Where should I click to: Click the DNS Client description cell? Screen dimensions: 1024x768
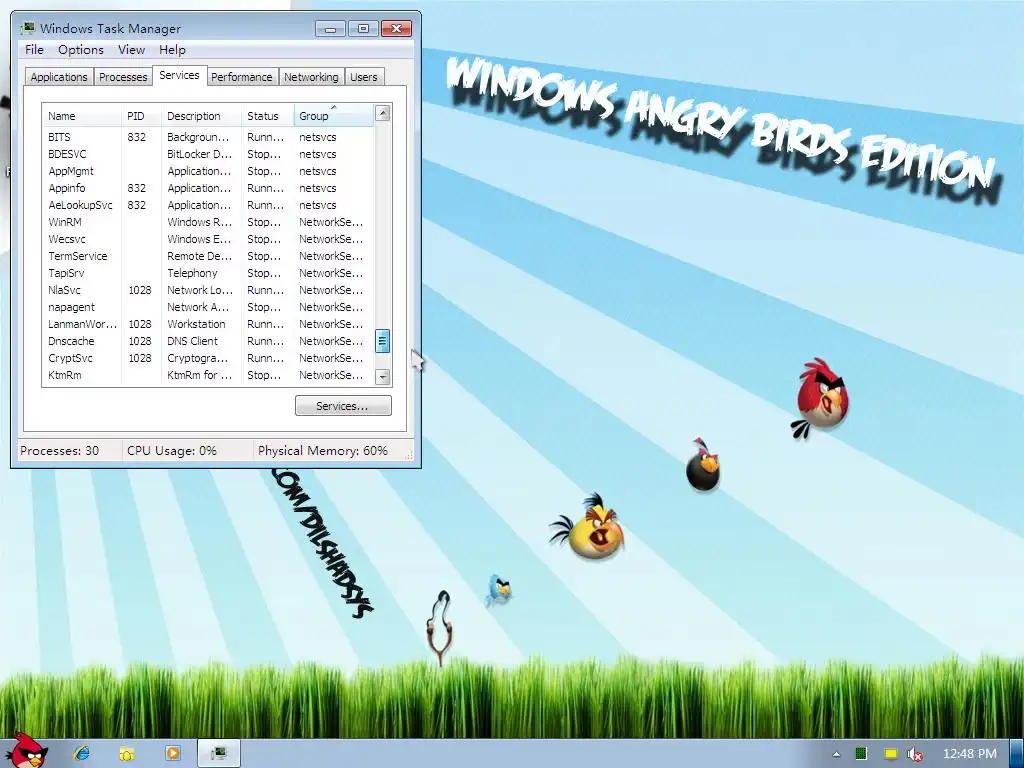pyautogui.click(x=193, y=341)
